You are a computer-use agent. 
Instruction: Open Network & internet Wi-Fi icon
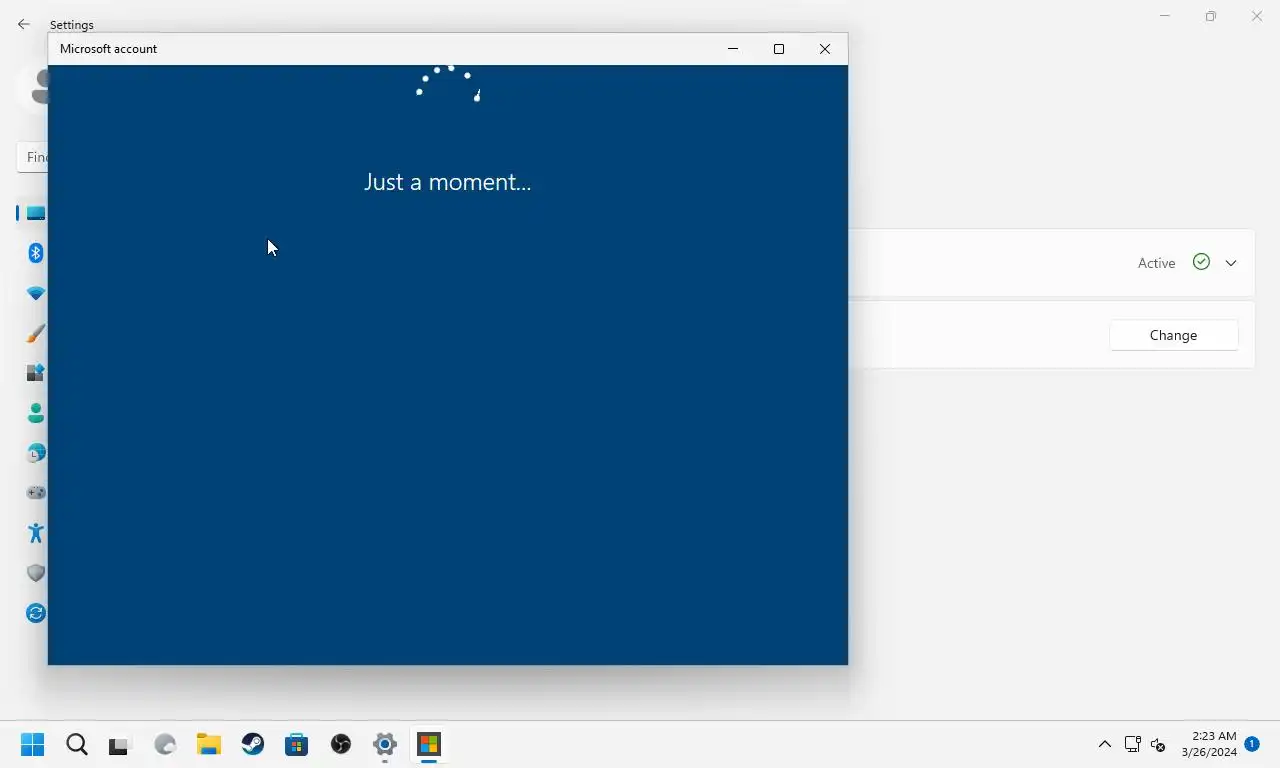36,293
